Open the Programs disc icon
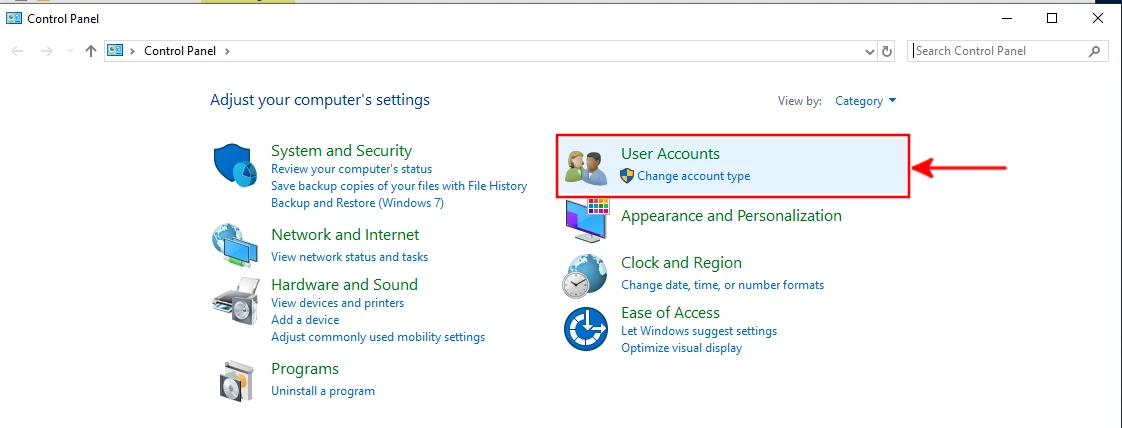 235,381
